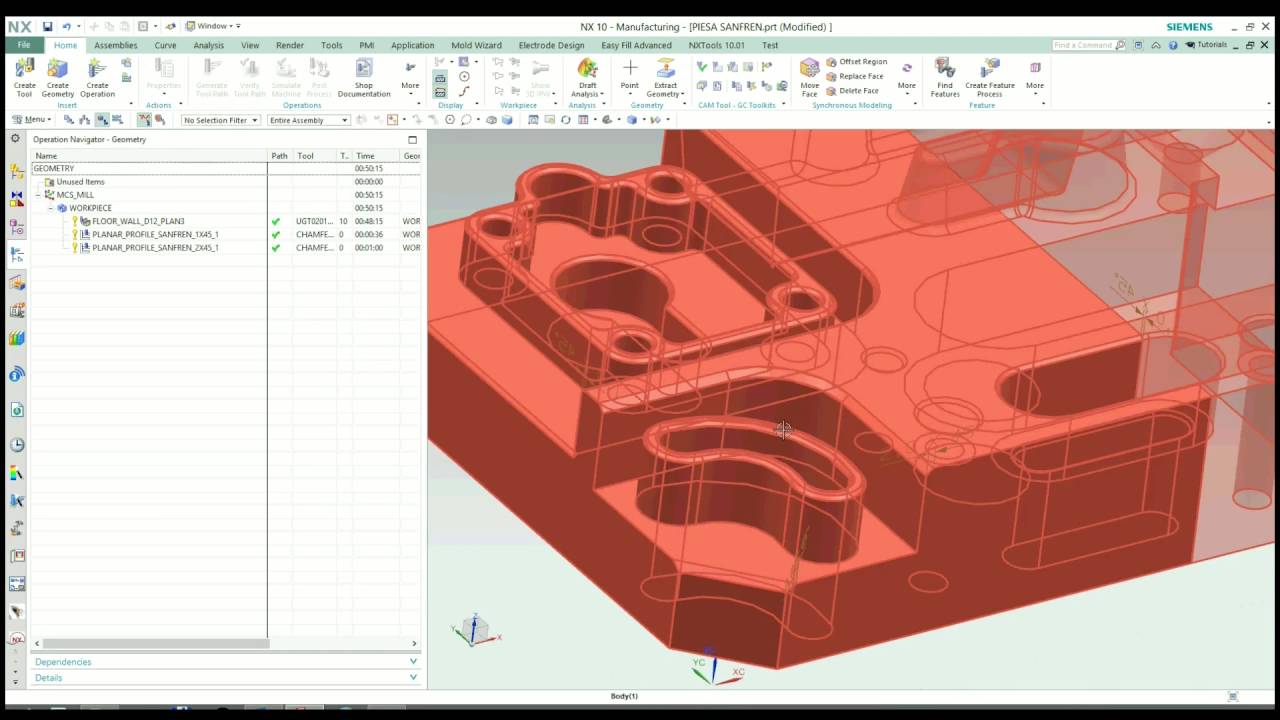
Task: Open the Menu dropdown
Action: tap(31, 120)
